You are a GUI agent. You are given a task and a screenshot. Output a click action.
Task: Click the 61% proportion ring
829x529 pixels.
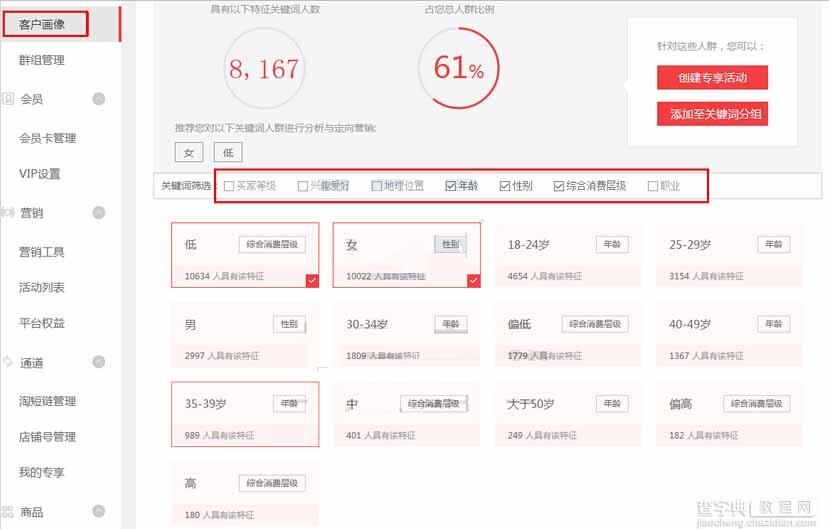[458, 68]
